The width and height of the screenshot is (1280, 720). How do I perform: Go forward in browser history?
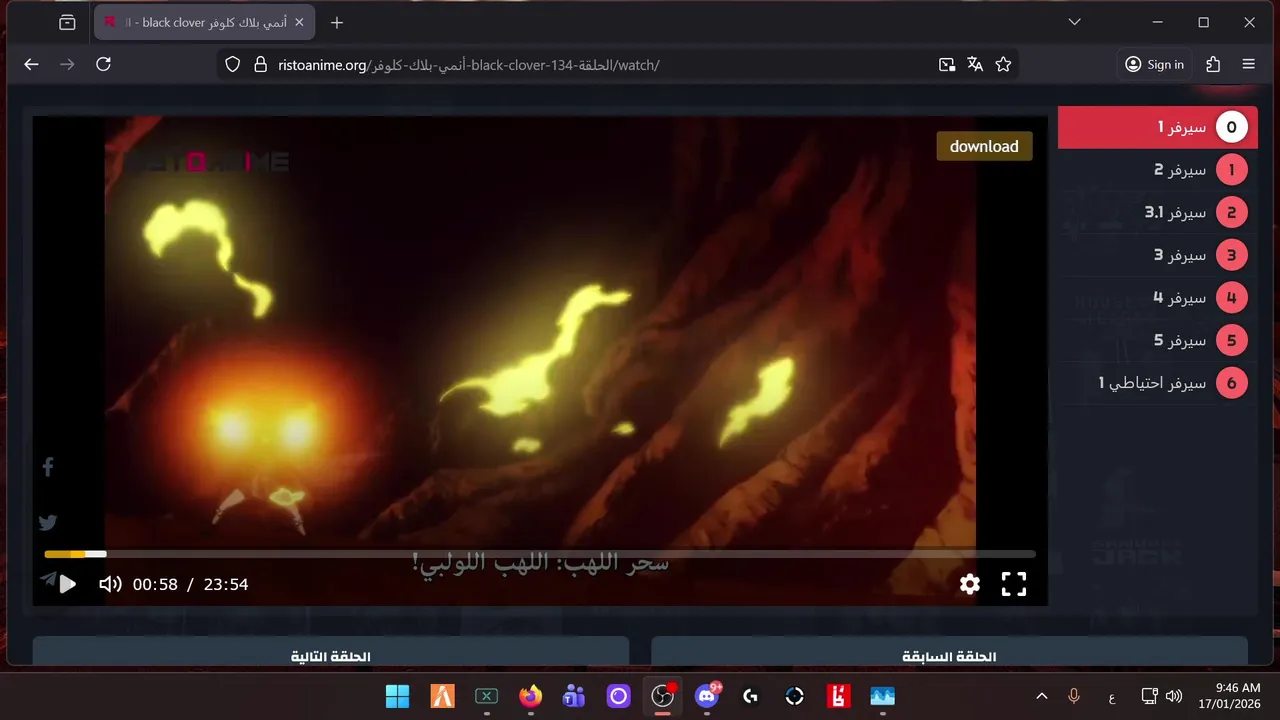67,64
